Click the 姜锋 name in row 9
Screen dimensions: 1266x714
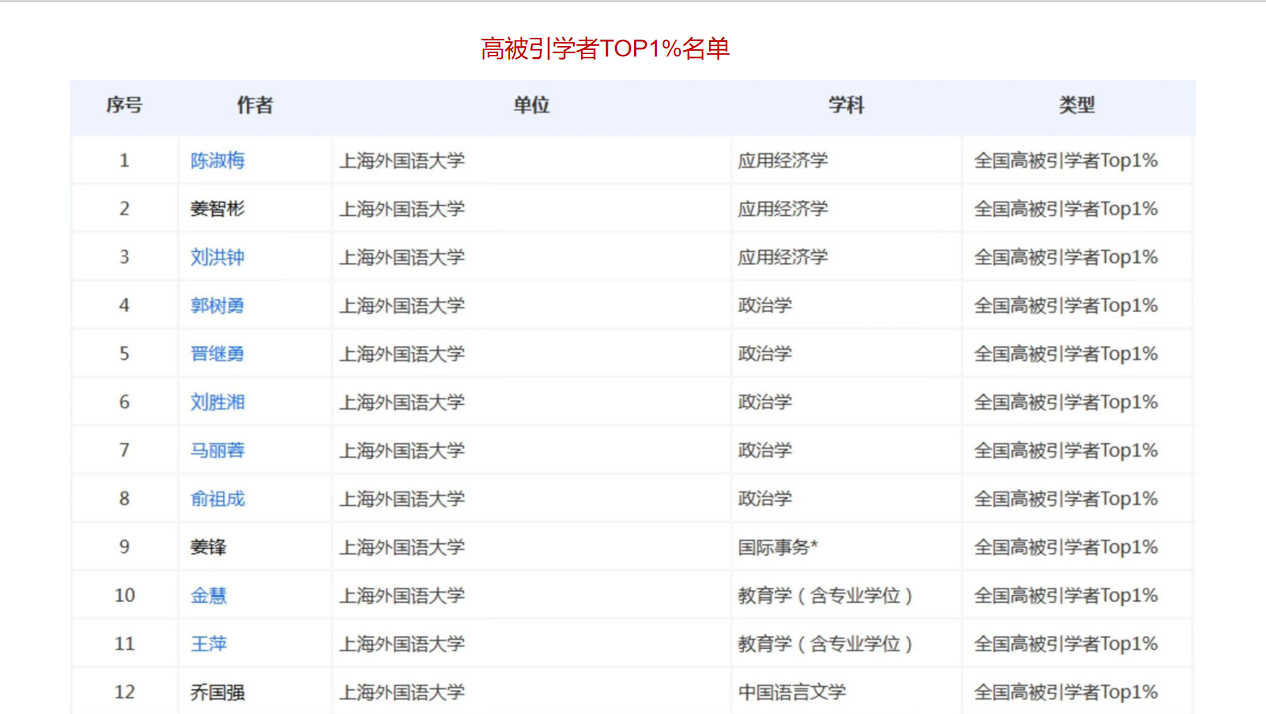pos(210,547)
